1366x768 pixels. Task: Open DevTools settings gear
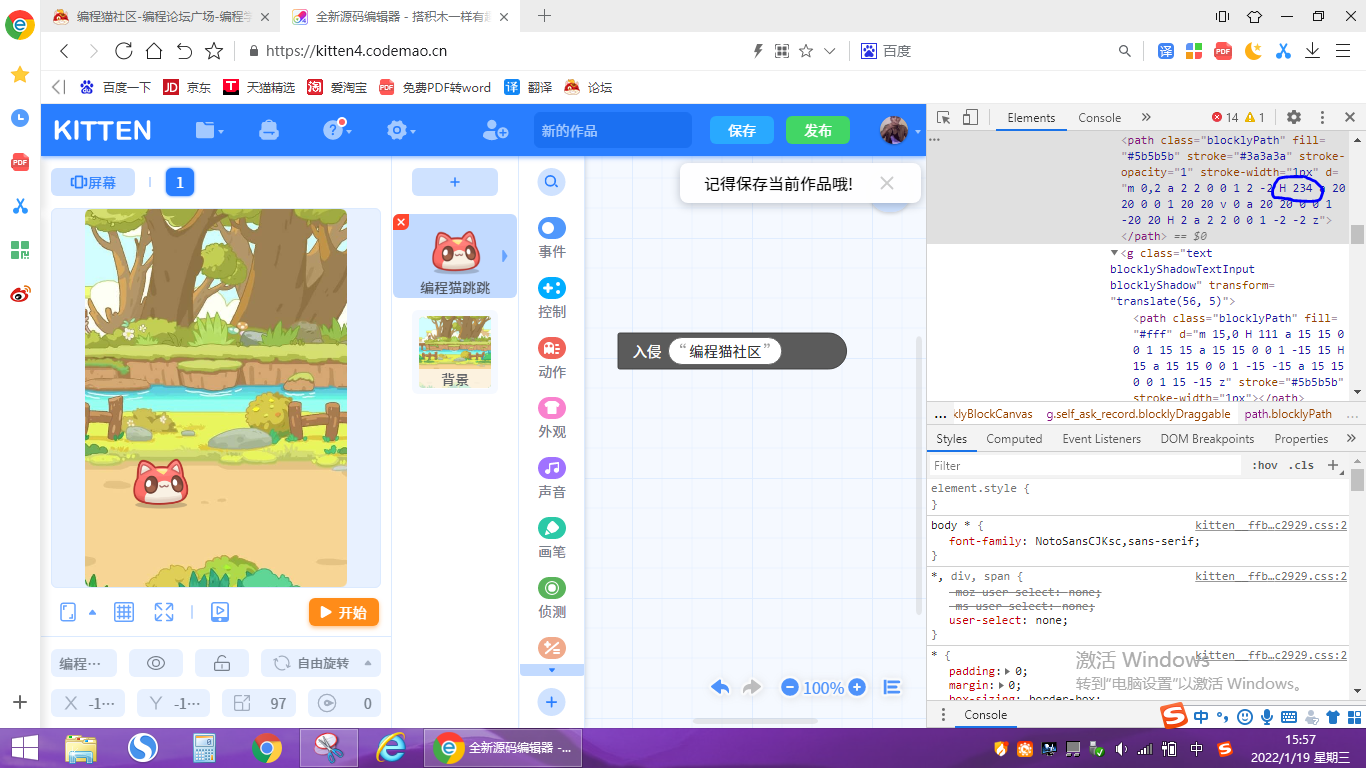(x=1294, y=117)
